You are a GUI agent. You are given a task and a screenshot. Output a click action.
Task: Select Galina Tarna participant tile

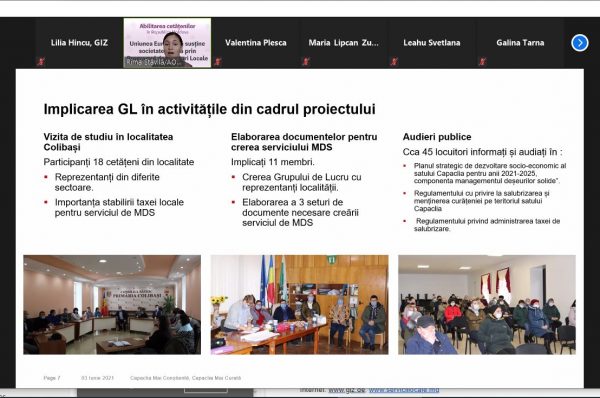(x=520, y=43)
